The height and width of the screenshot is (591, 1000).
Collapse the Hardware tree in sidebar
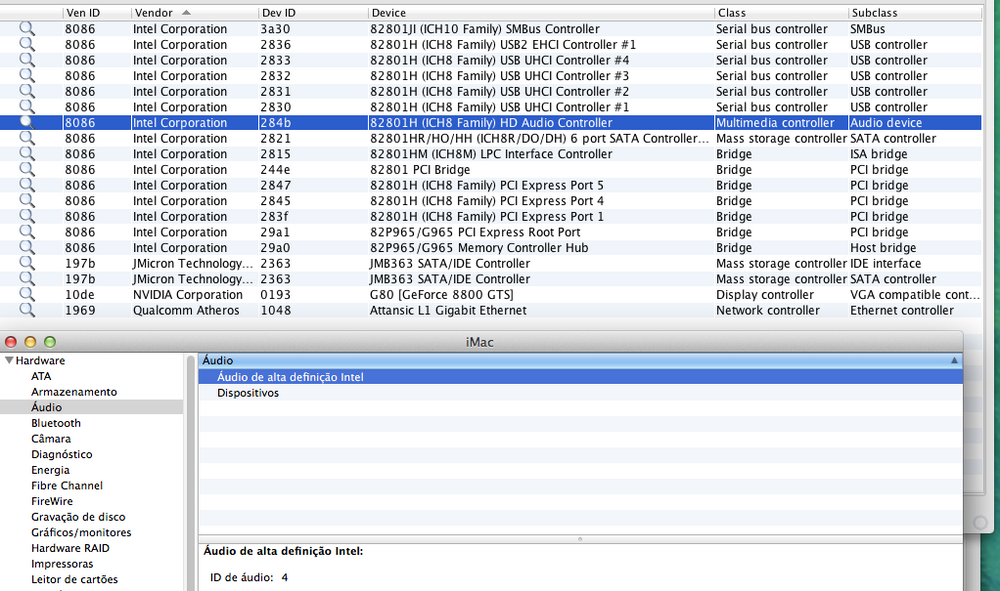click(9, 361)
